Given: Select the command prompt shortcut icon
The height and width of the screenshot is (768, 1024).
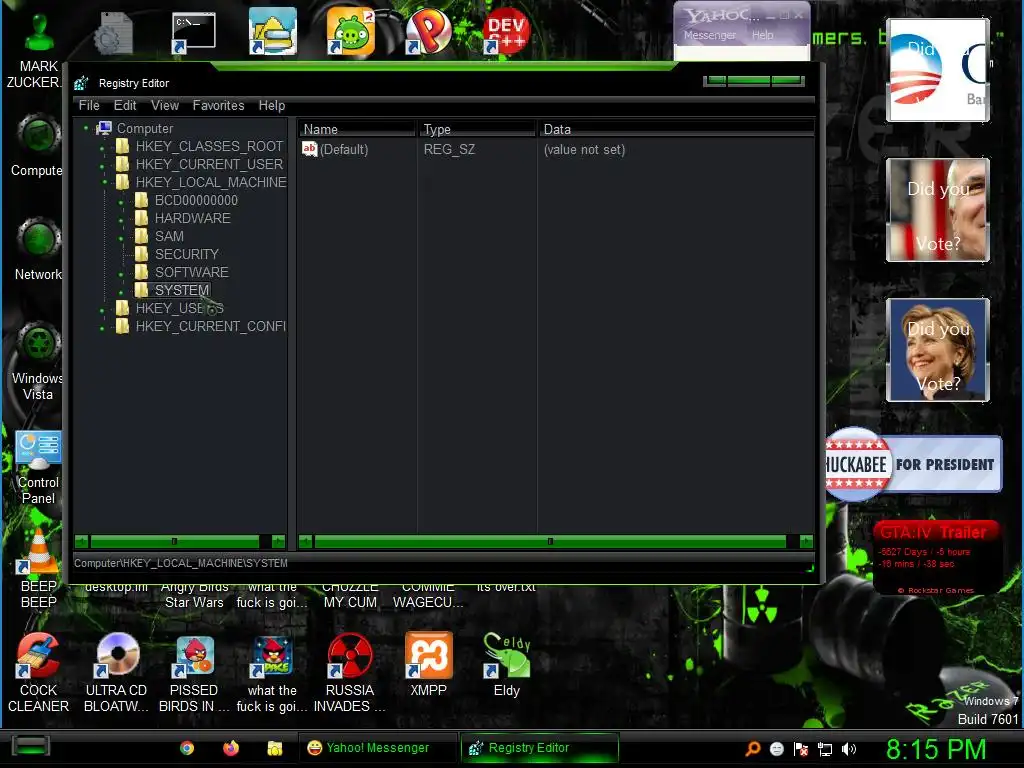Looking at the screenshot, I should (x=193, y=33).
